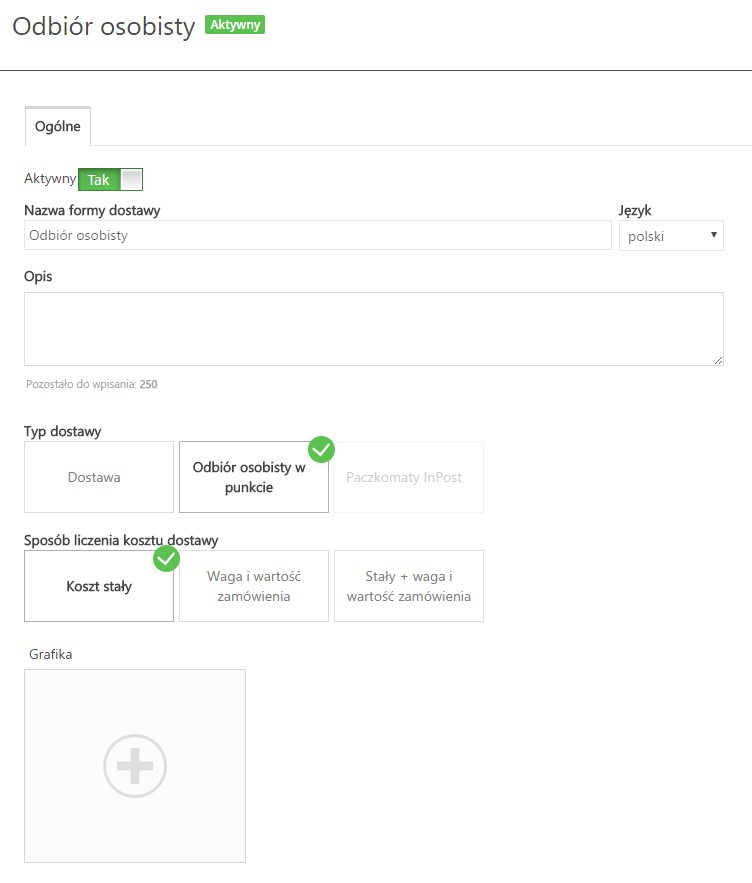Screen dimensions: 752x883
Task: Switch to the Ogólne tab
Action: pyautogui.click(x=58, y=127)
